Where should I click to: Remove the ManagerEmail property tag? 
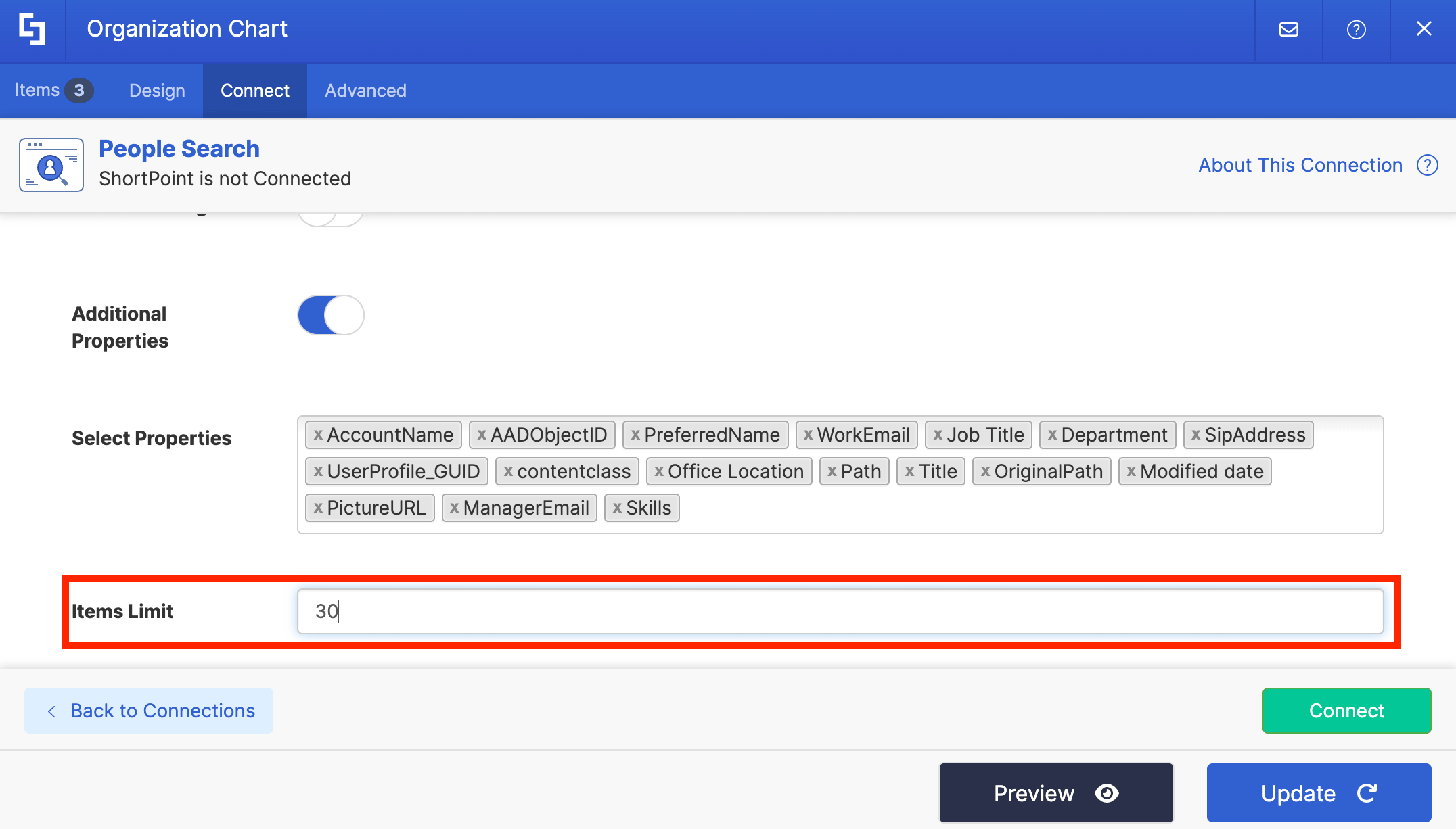pyautogui.click(x=454, y=508)
